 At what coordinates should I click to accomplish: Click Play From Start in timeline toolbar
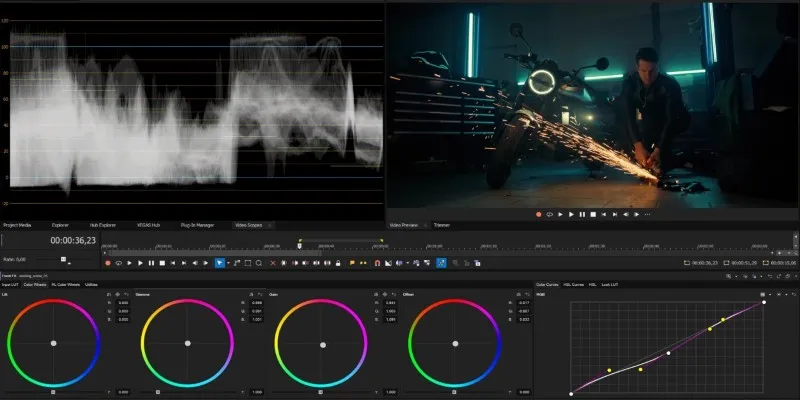[x=130, y=263]
